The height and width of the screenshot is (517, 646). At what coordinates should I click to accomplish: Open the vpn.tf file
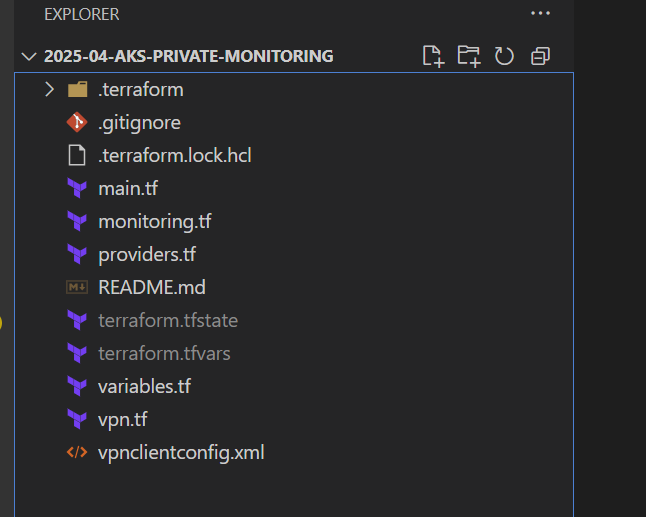(x=122, y=420)
